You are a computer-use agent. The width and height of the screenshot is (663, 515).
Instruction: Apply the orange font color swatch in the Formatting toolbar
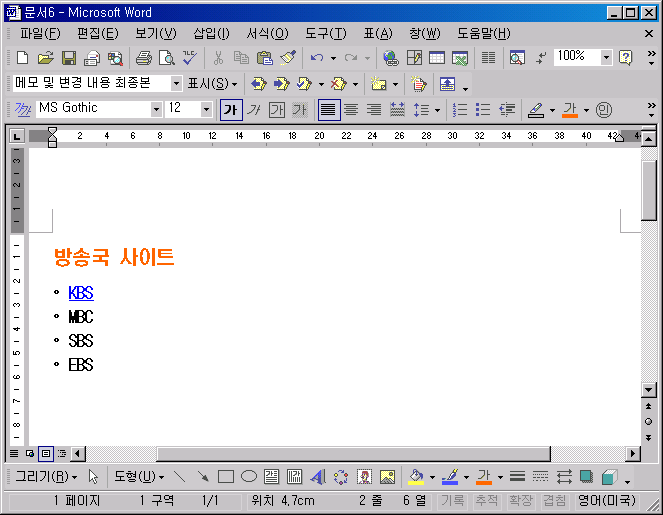570,110
